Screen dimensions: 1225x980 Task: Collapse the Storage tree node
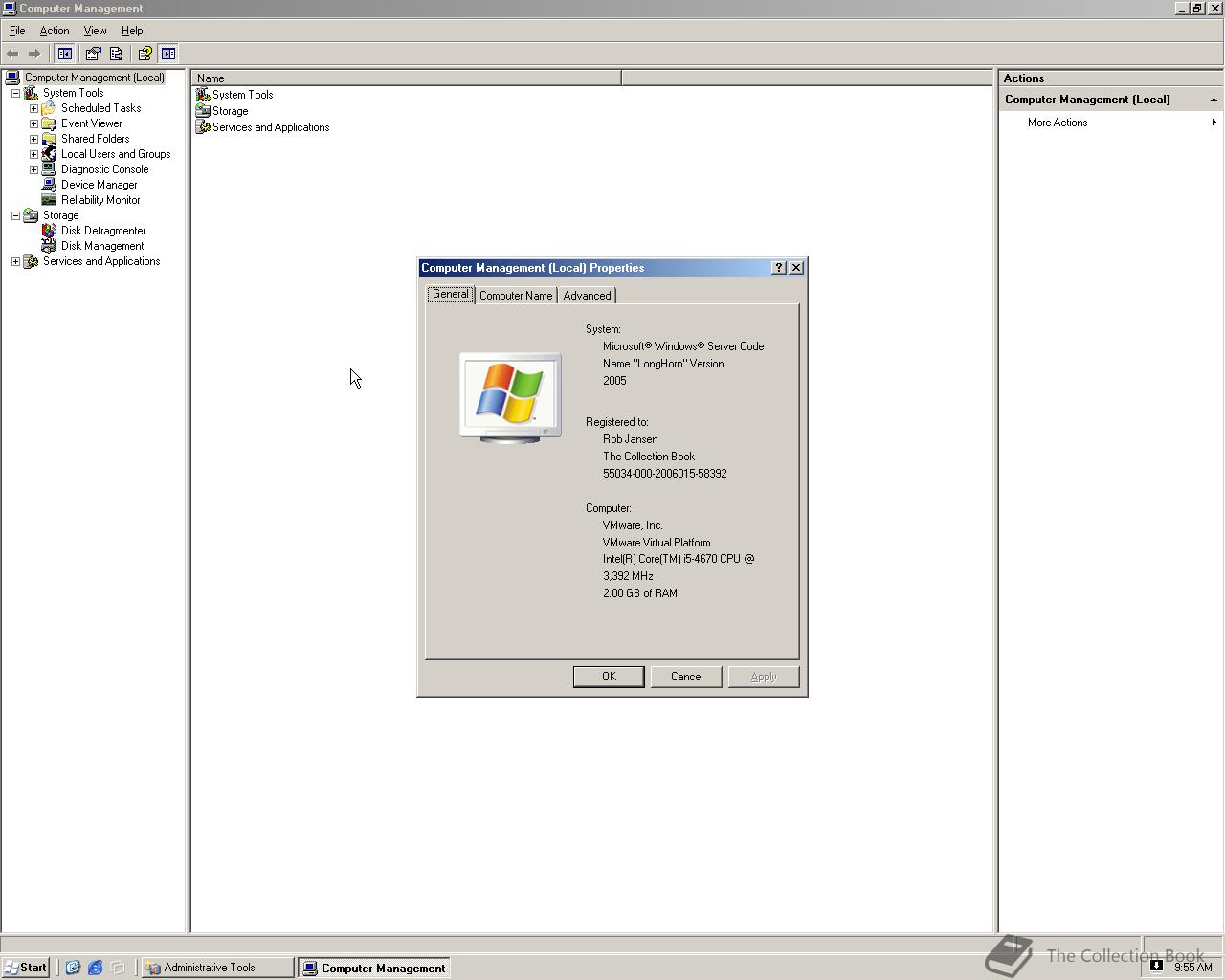15,215
